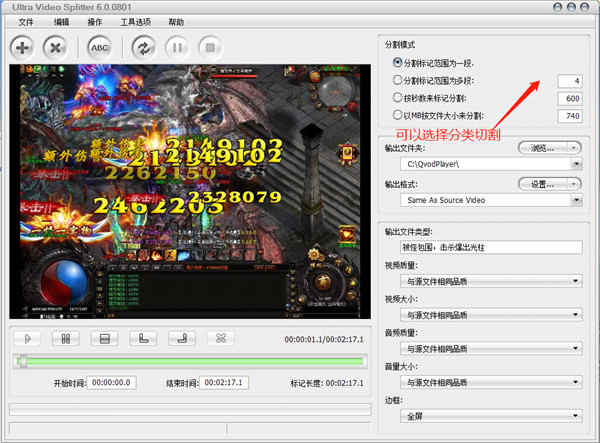Expand the audio quality dropdown
The width and height of the screenshot is (600, 443).
point(575,349)
